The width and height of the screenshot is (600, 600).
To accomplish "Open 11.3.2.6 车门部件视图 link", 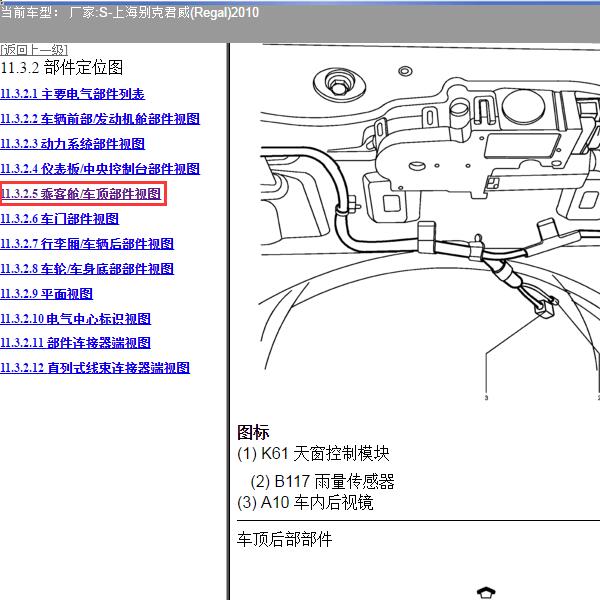I will (59, 219).
